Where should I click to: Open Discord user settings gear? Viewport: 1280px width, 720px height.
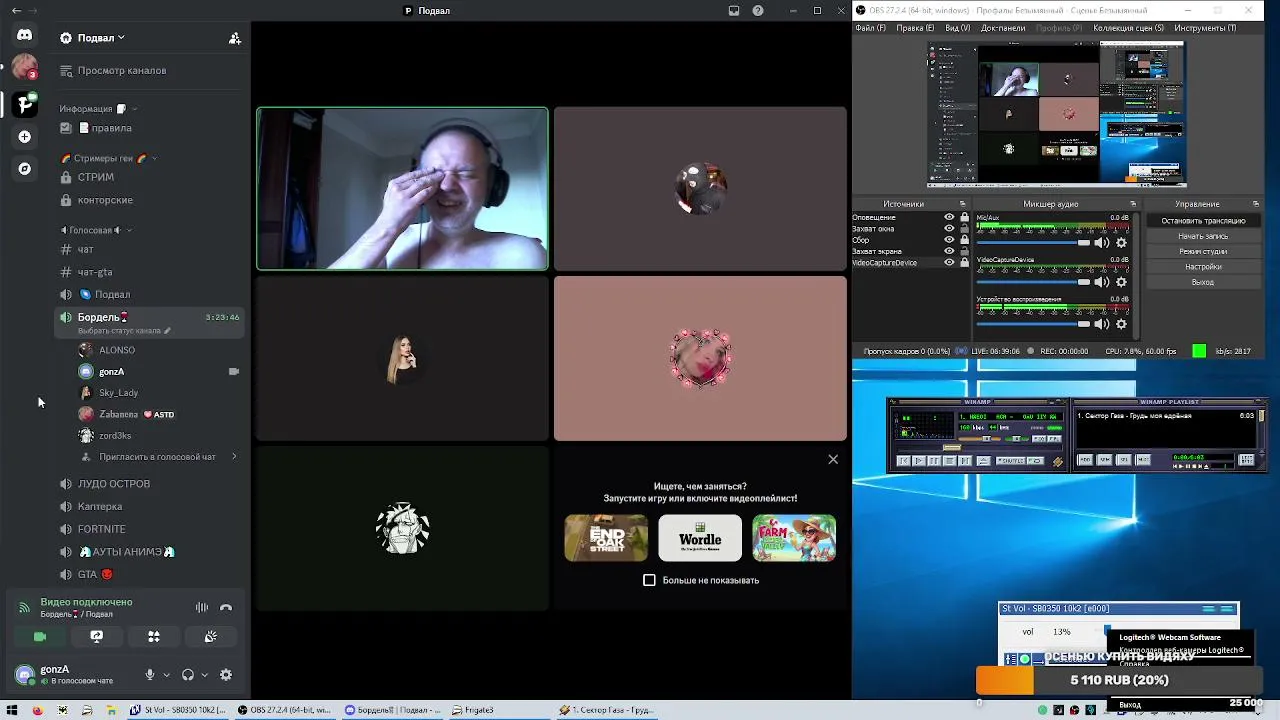(226, 675)
